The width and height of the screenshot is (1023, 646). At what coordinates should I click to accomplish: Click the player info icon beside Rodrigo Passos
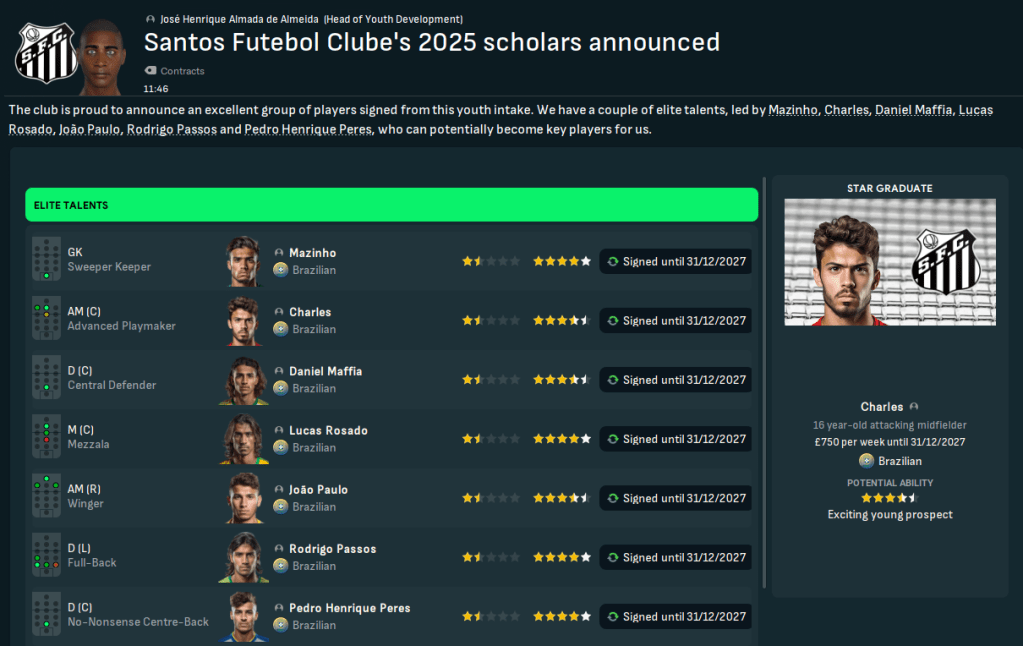pyautogui.click(x=279, y=549)
